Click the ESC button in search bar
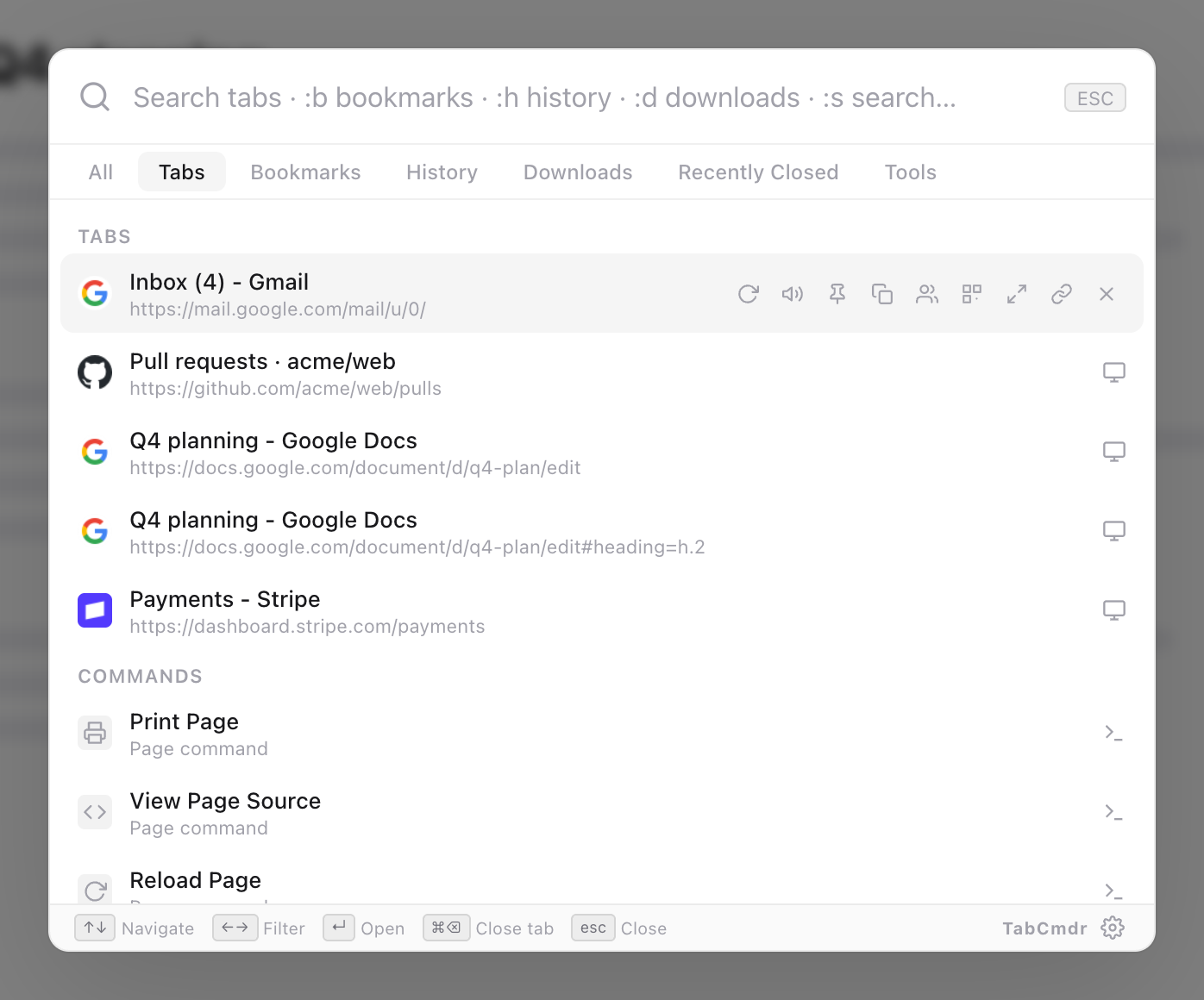This screenshot has height=1000, width=1204. [x=1095, y=98]
